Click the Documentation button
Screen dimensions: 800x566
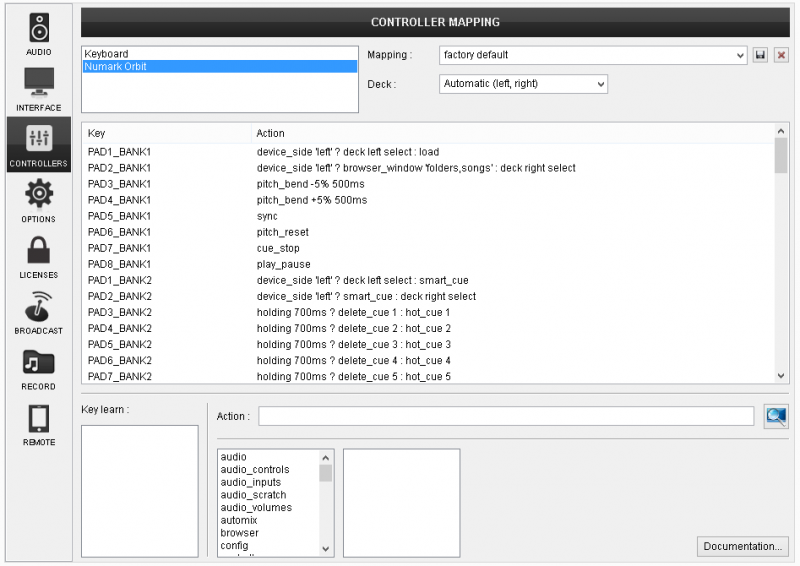[742, 546]
